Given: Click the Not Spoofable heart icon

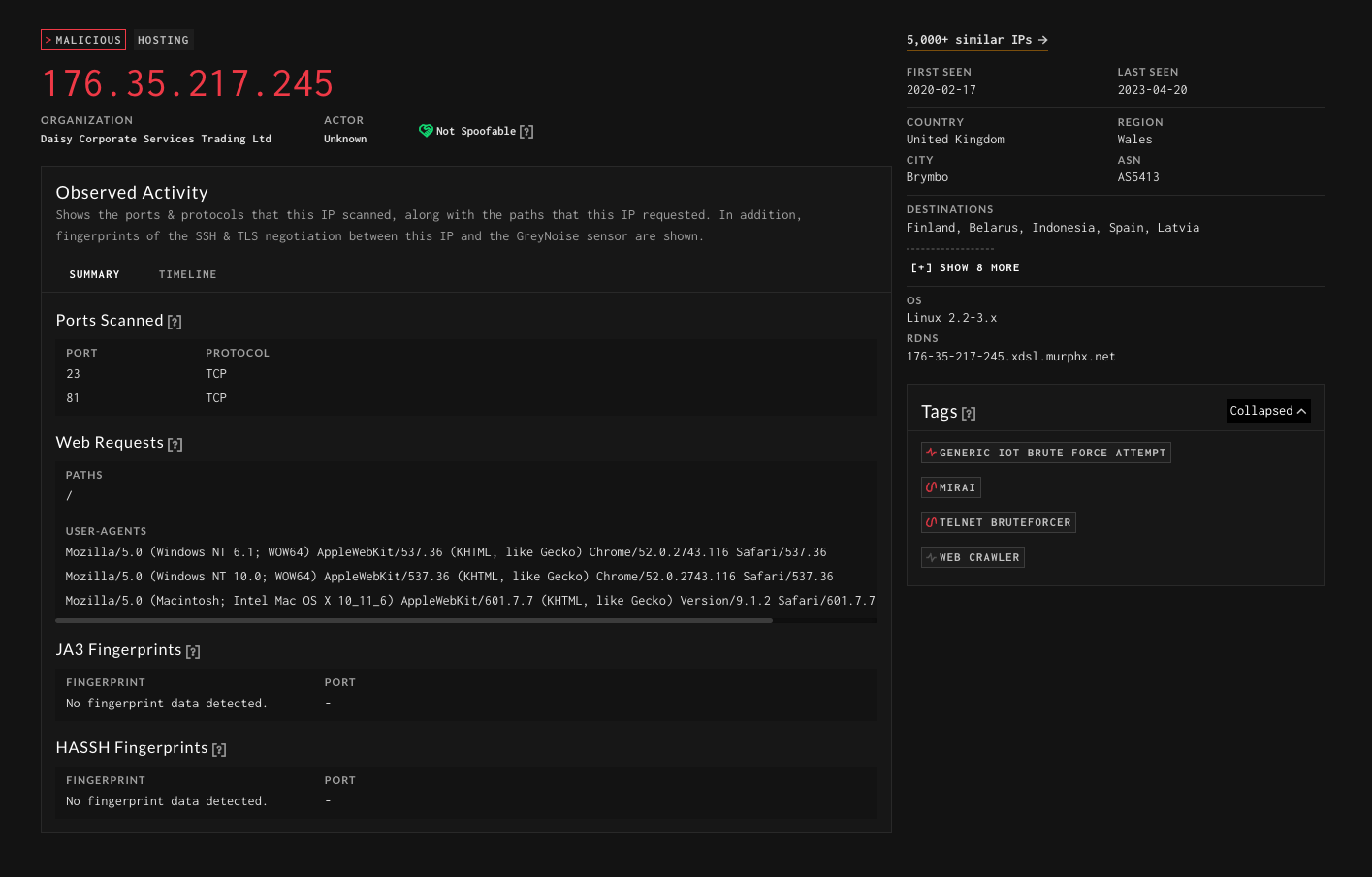Looking at the screenshot, I should pyautogui.click(x=426, y=130).
